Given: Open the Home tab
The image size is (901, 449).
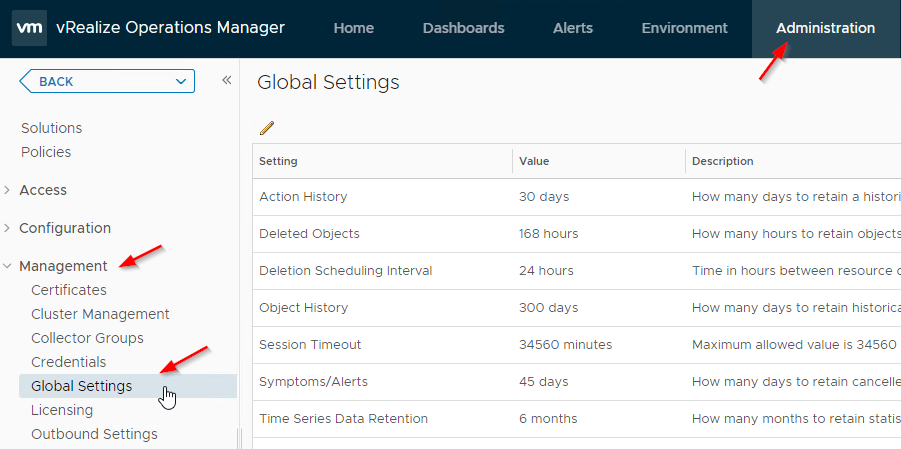Looking at the screenshot, I should (x=353, y=28).
